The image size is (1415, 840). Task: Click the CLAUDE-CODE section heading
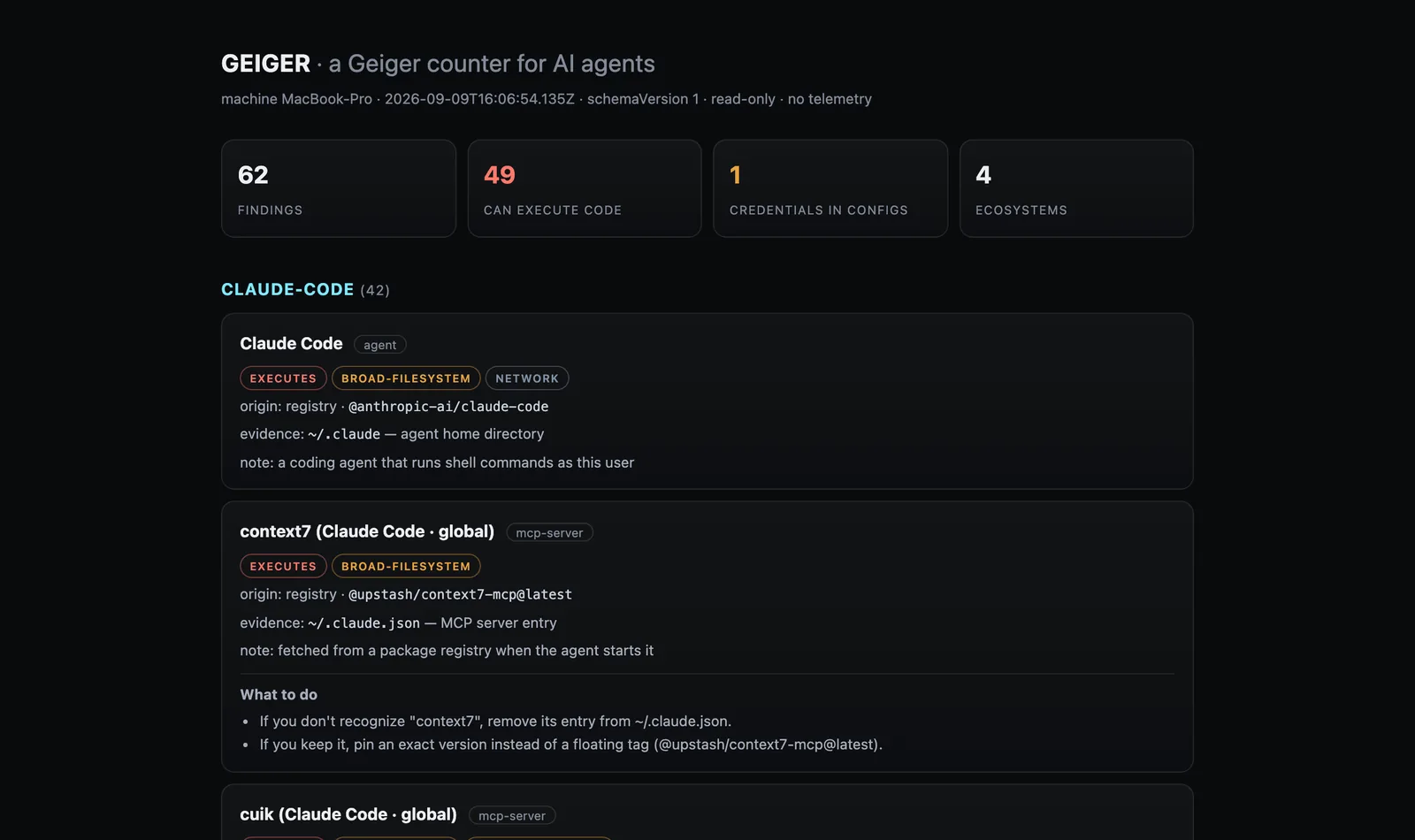pos(287,289)
